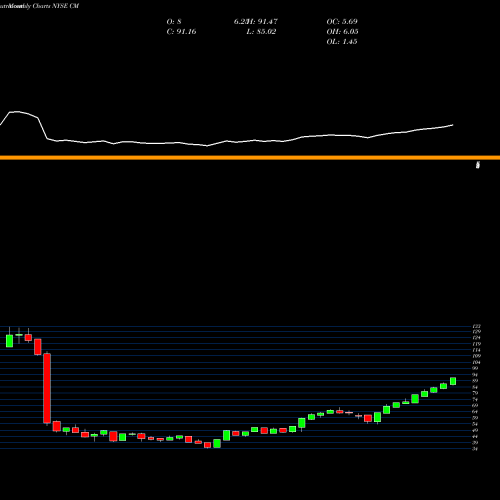The height and width of the screenshot is (500, 500).
Task: Click the "69" price axis label
Action: point(476,406)
